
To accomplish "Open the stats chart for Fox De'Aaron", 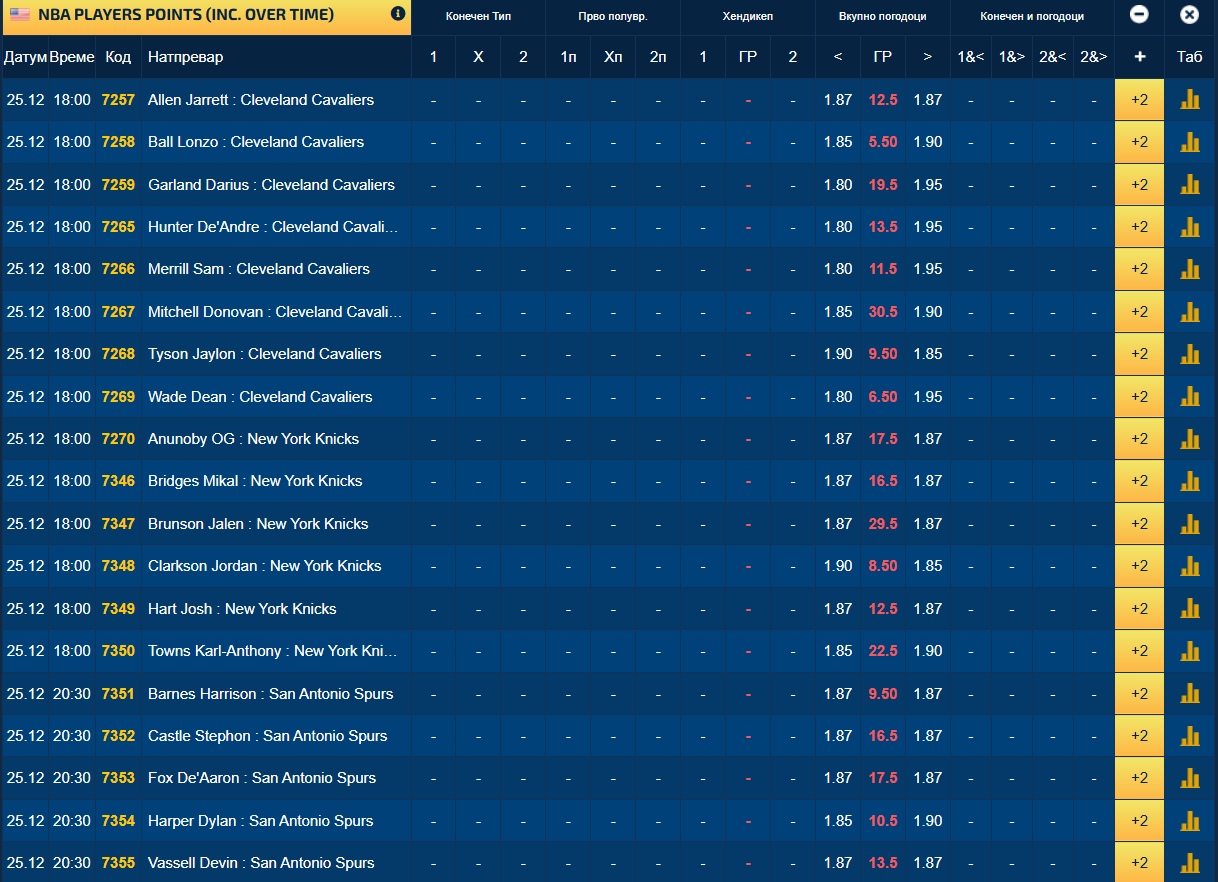I will coord(1190,778).
